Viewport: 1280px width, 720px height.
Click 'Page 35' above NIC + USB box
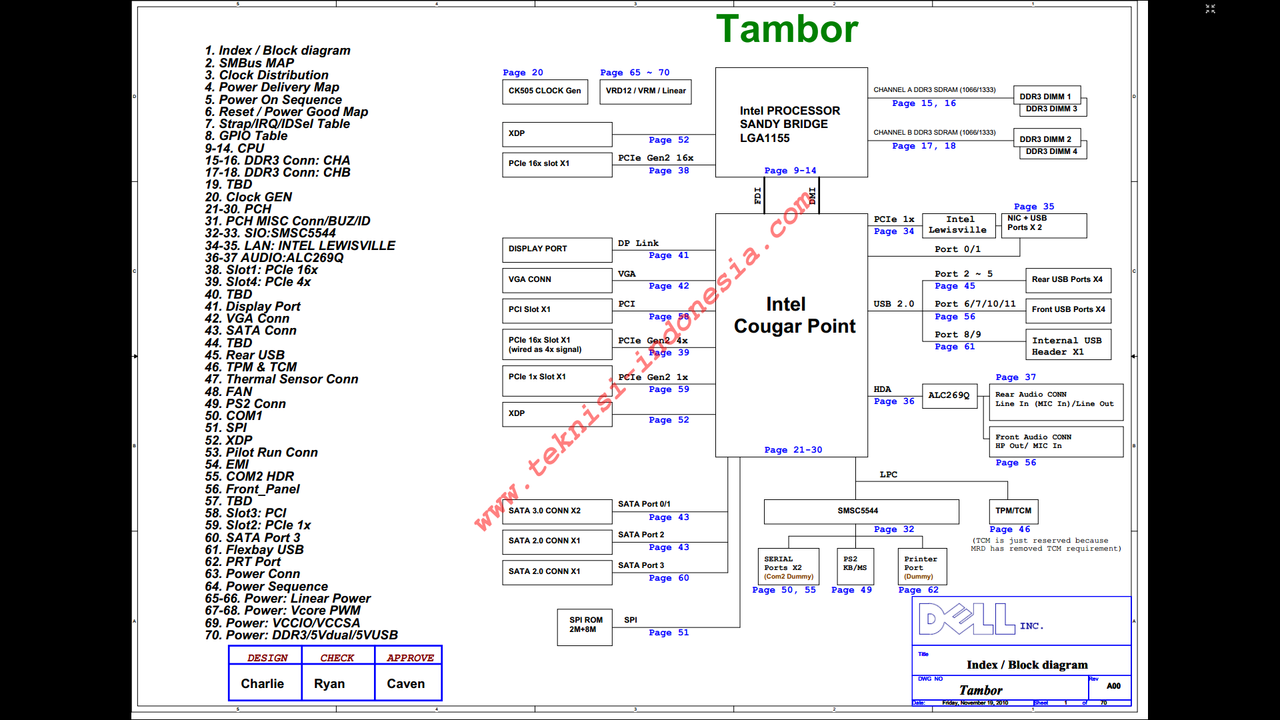pyautogui.click(x=1034, y=207)
